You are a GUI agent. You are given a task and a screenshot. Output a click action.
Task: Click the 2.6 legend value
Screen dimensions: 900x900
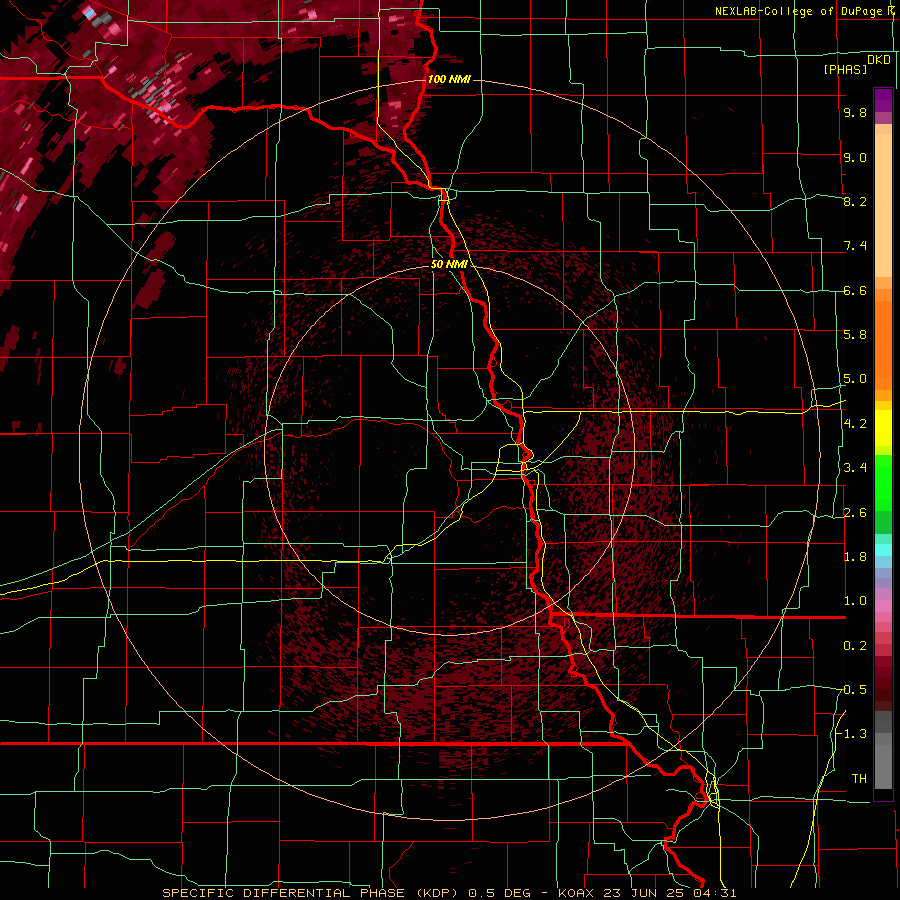coord(855,513)
